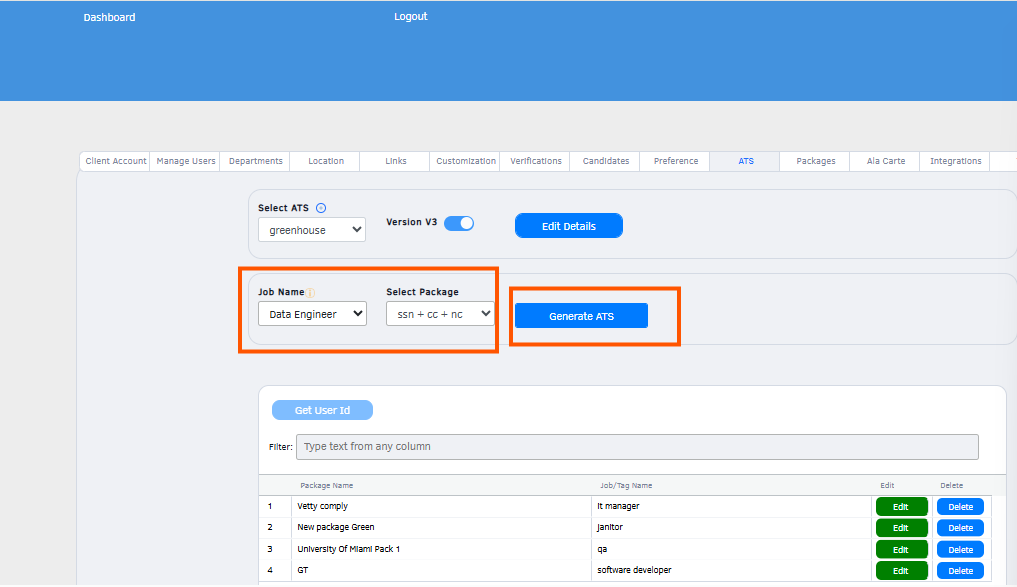Edit the University Of Miami Pack 1 row
The height and width of the screenshot is (587, 1017).
[x=901, y=549]
